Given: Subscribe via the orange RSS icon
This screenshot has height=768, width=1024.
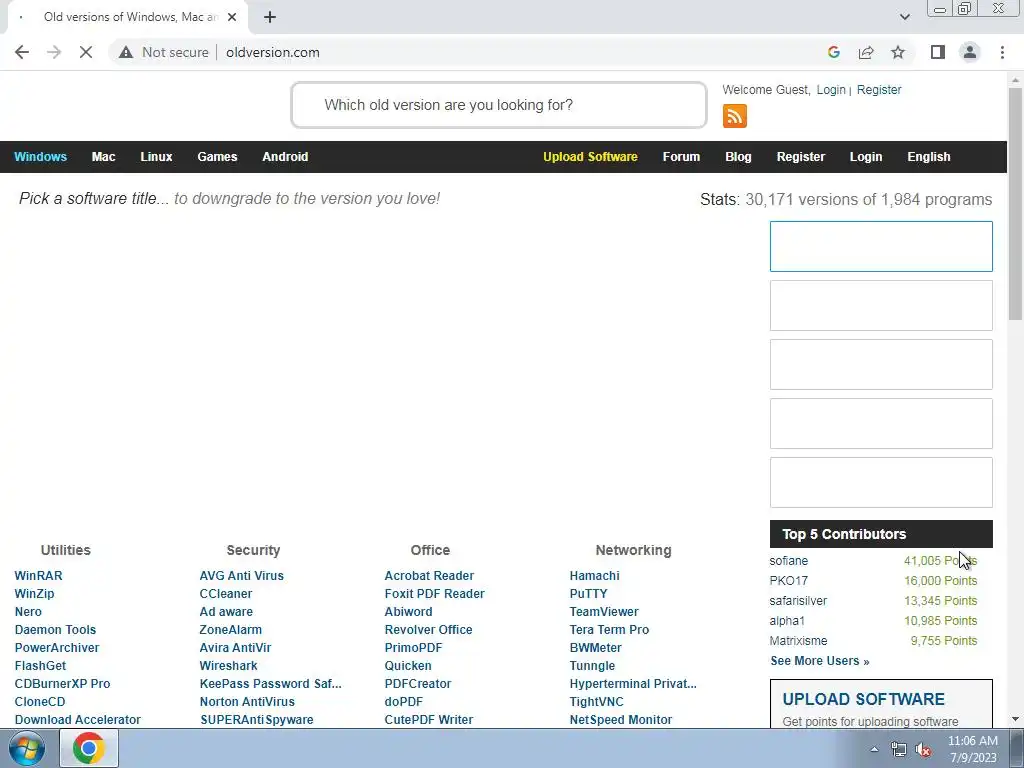Looking at the screenshot, I should pos(735,116).
